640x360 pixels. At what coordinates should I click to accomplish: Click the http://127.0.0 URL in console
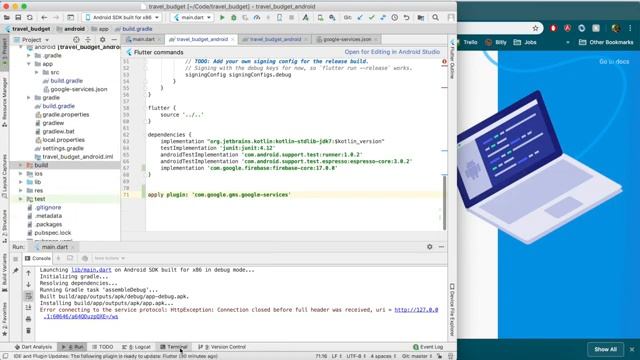(416, 310)
